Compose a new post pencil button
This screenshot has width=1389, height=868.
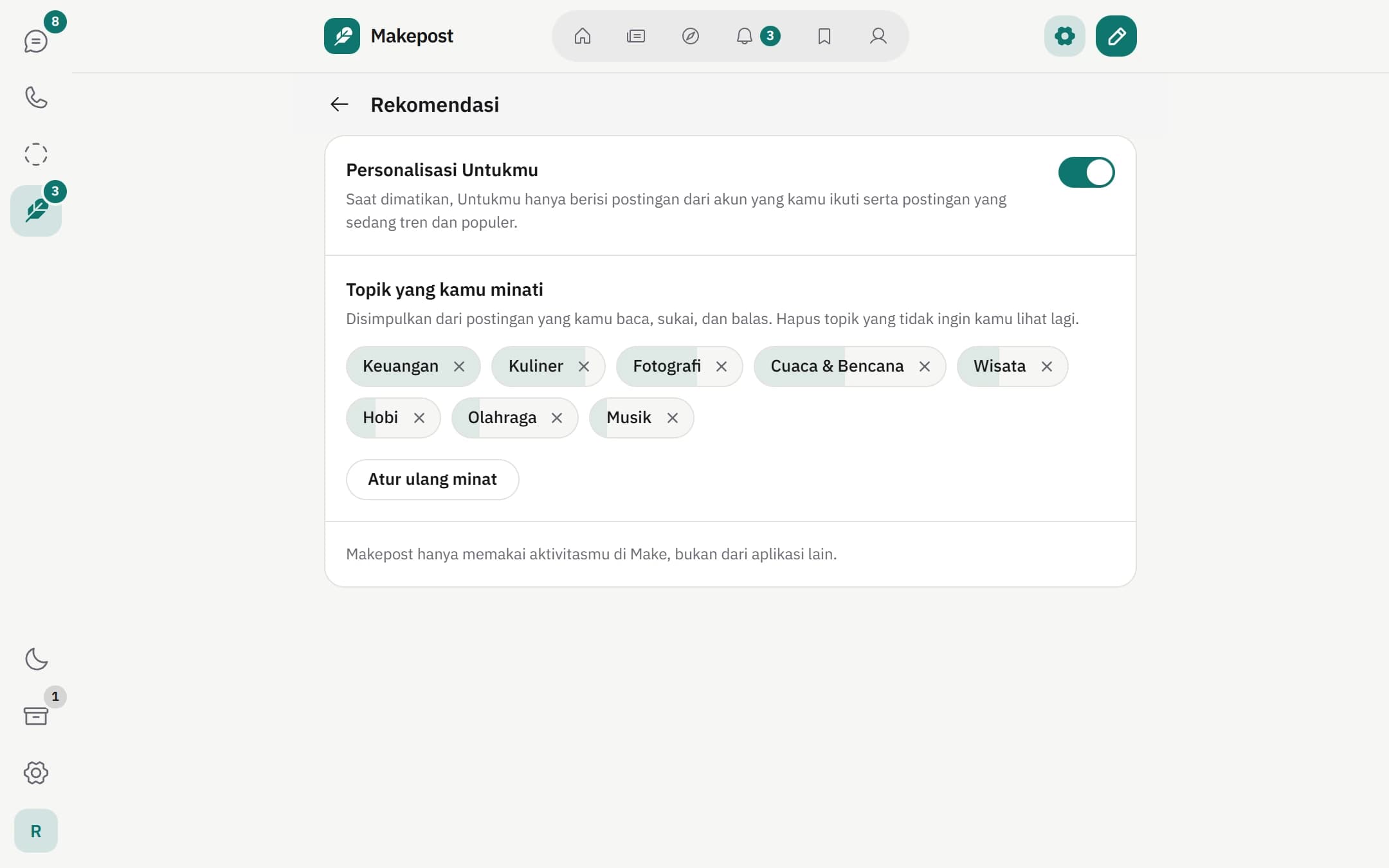(x=1116, y=36)
